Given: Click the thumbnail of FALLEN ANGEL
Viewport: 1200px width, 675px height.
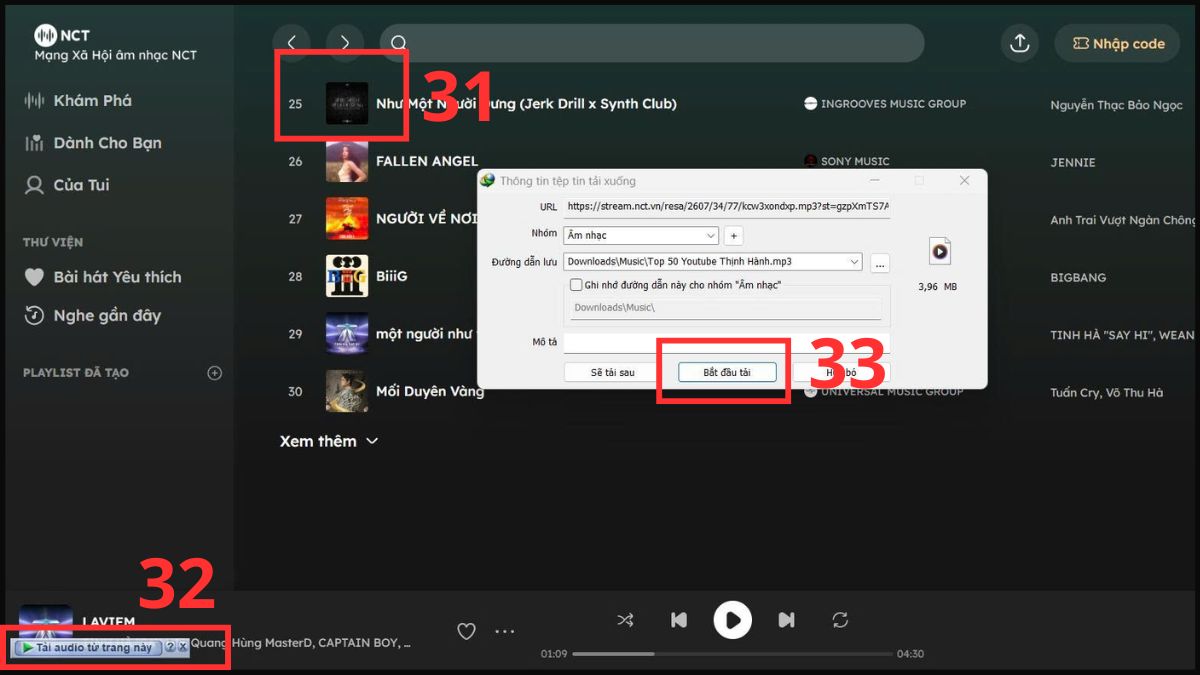Looking at the screenshot, I should tap(347, 161).
